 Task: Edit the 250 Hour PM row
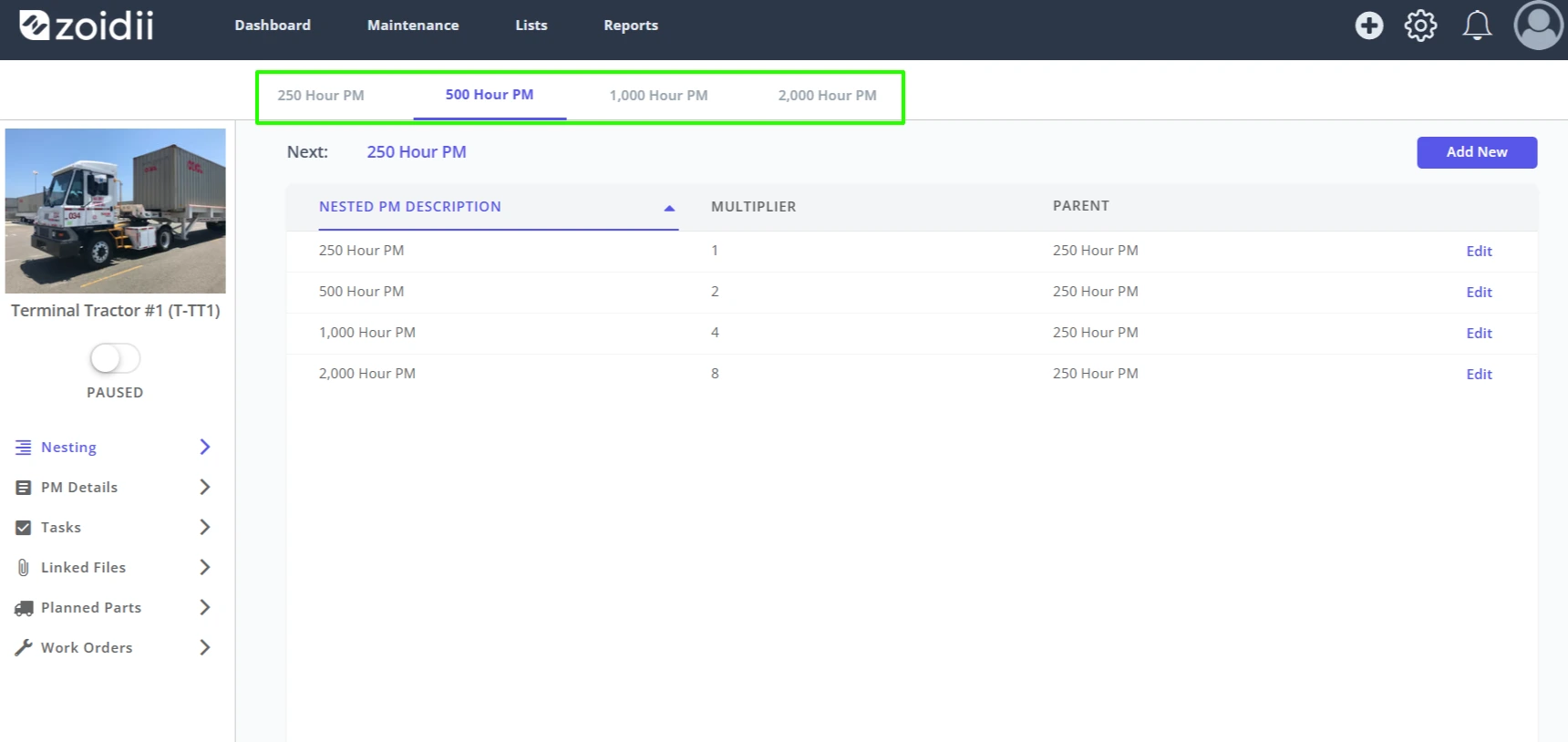(1479, 252)
